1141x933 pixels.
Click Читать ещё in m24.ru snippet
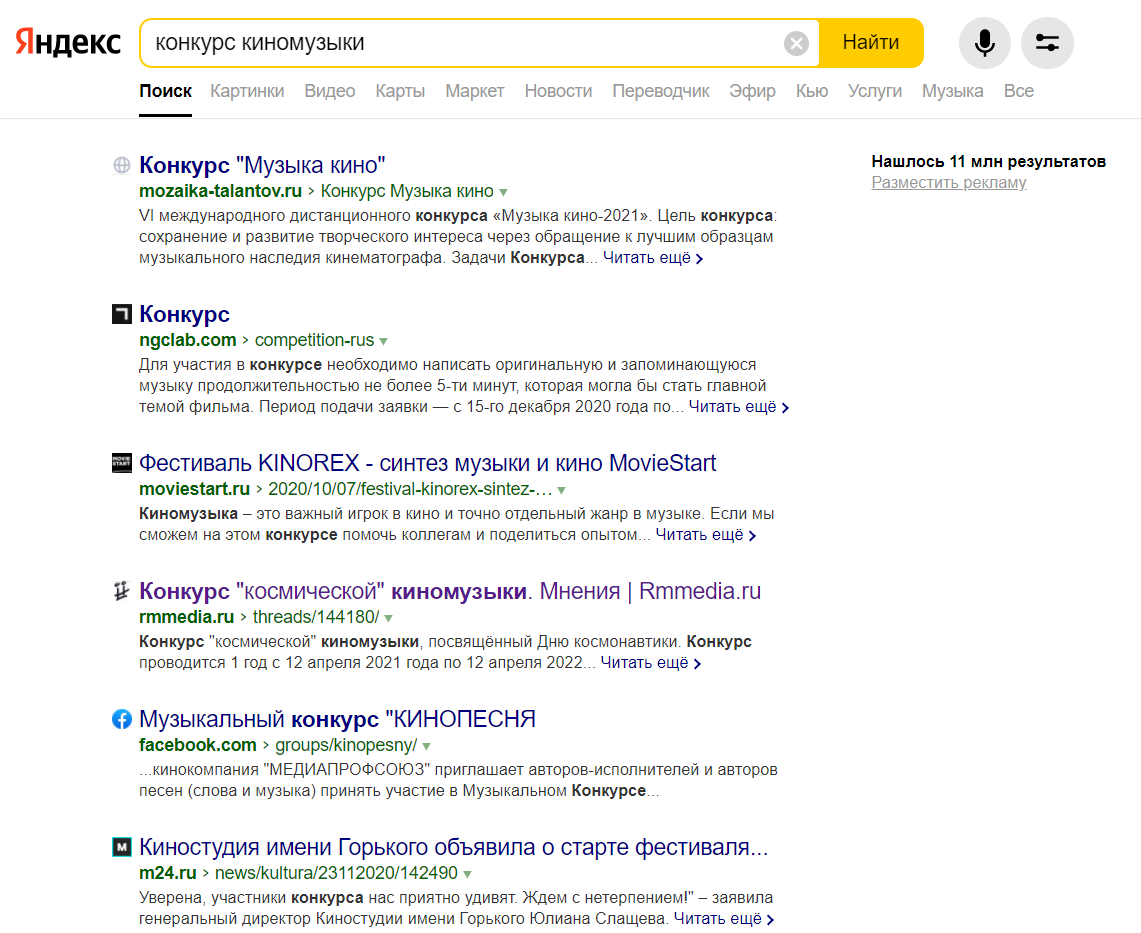(724, 919)
